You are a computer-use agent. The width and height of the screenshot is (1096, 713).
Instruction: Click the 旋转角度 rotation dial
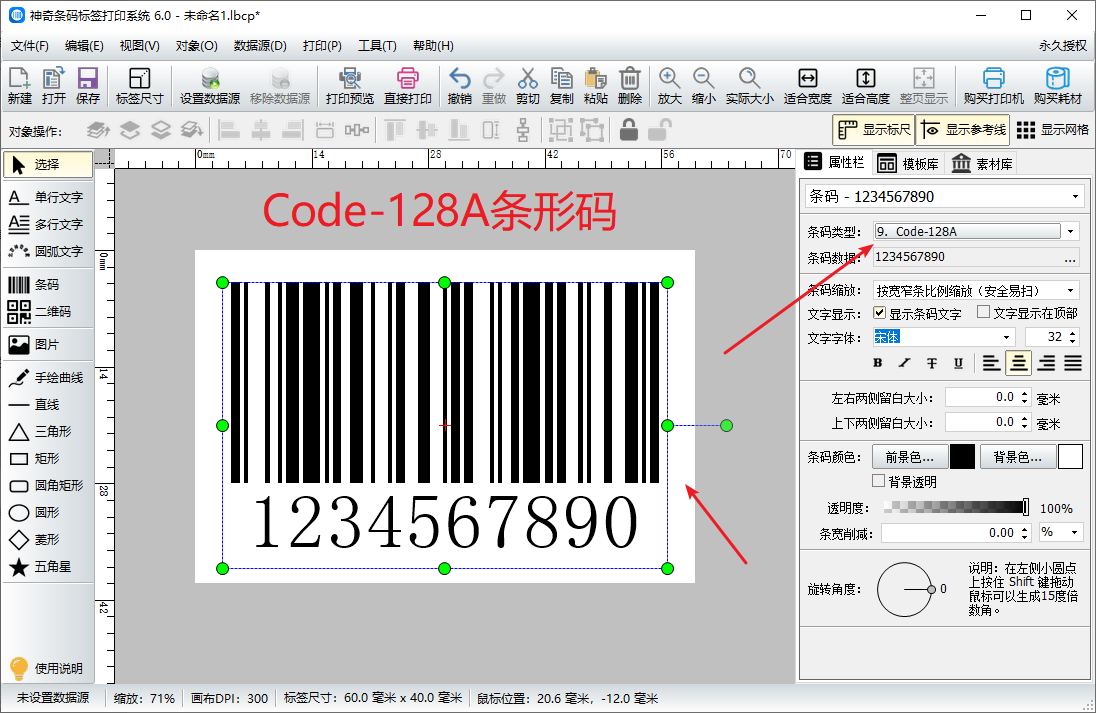pyautogui.click(x=904, y=589)
